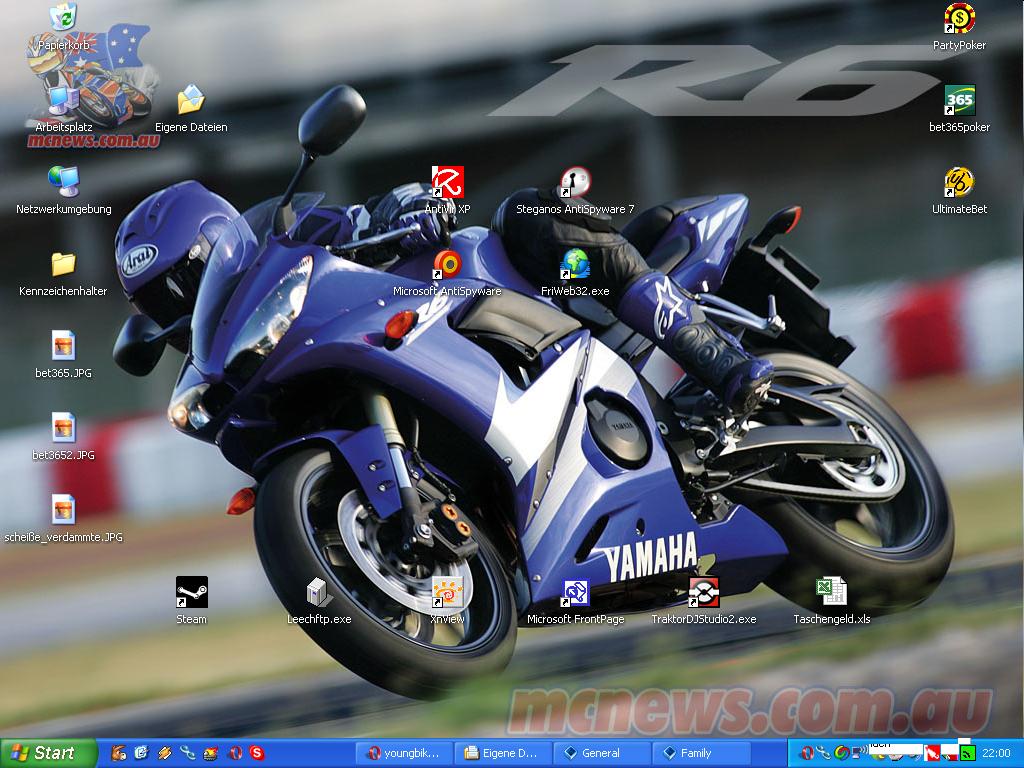Viewport: 1024px width, 768px height.
Task: Switch to the Family taskbar window
Action: 700,753
